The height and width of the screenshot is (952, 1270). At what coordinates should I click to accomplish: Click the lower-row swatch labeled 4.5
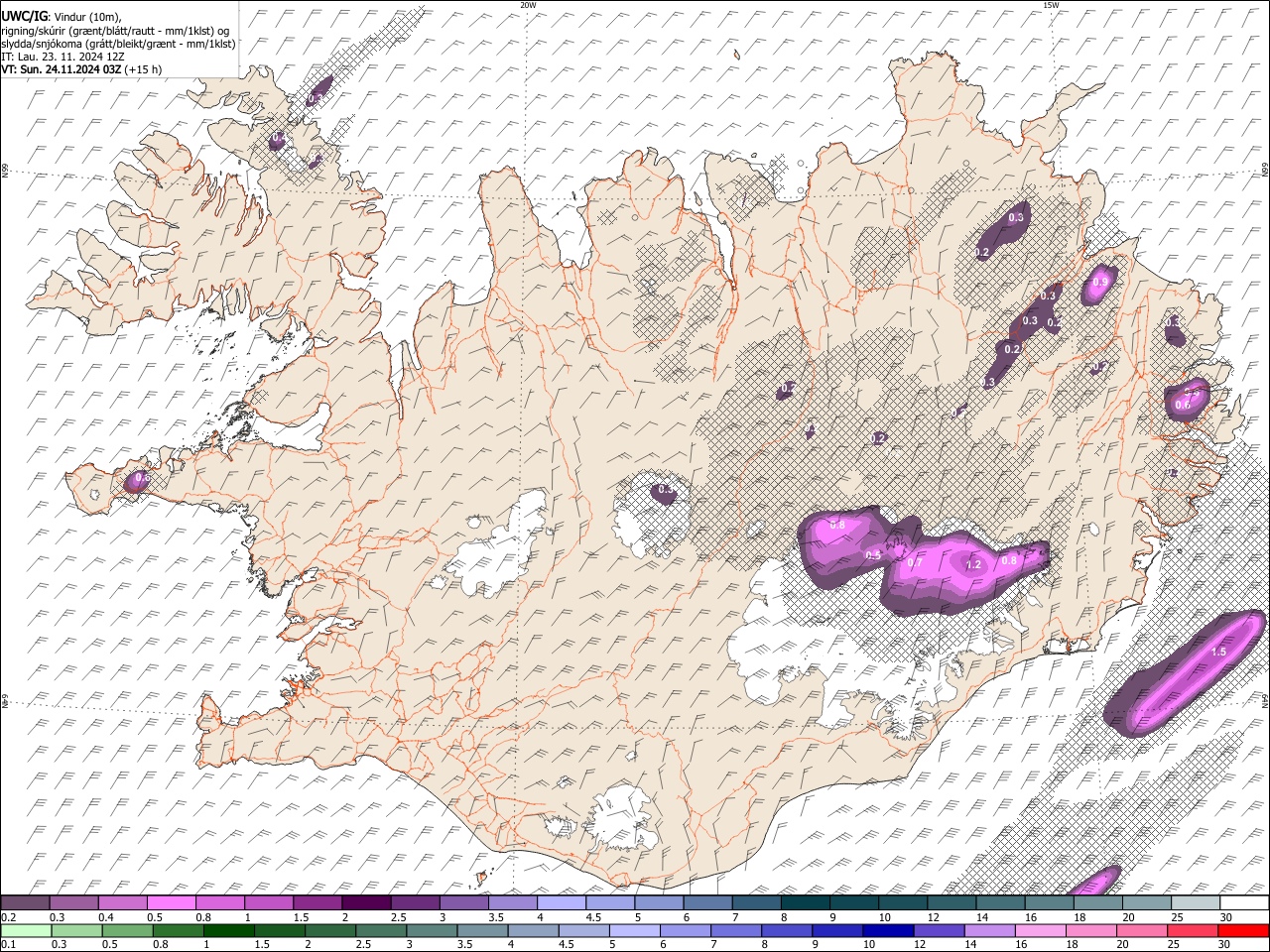(583, 930)
